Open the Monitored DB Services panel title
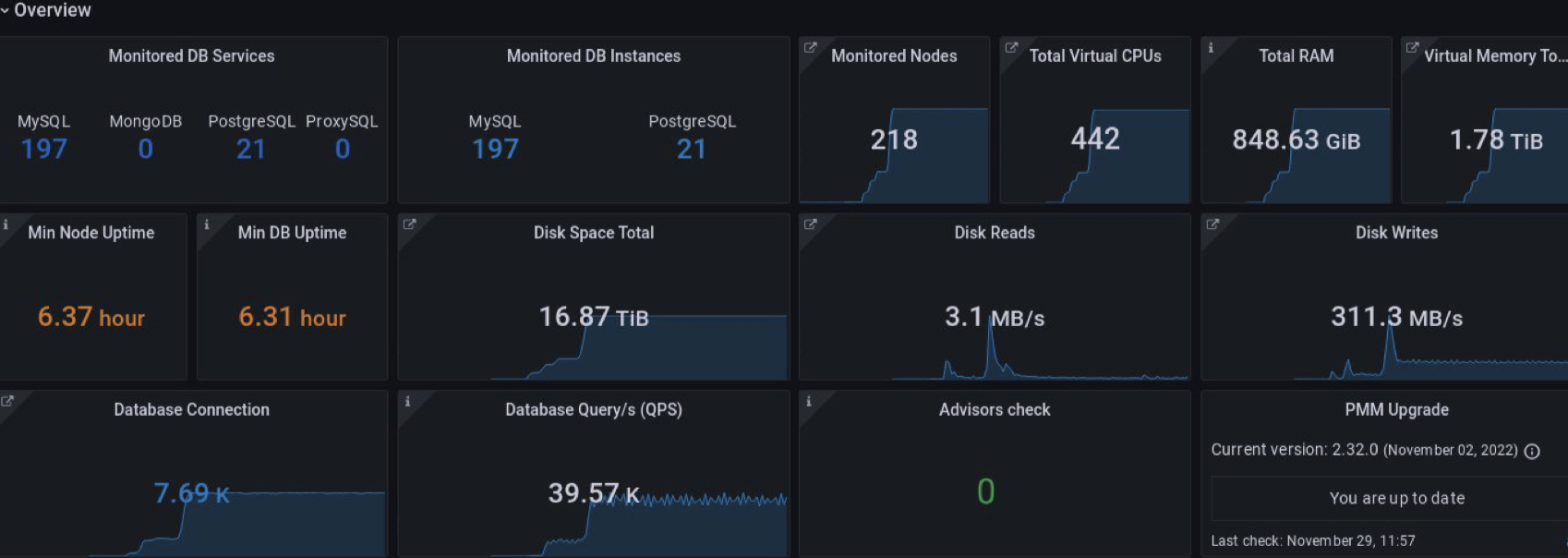Screen dimensions: 1568x558 click(x=191, y=55)
